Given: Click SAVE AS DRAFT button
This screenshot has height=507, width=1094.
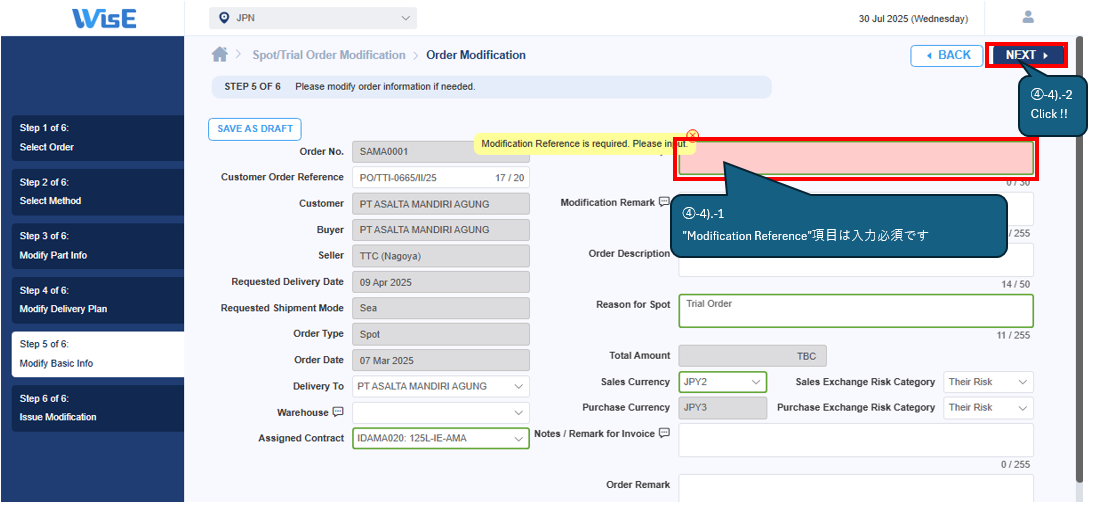Looking at the screenshot, I should click(x=254, y=129).
